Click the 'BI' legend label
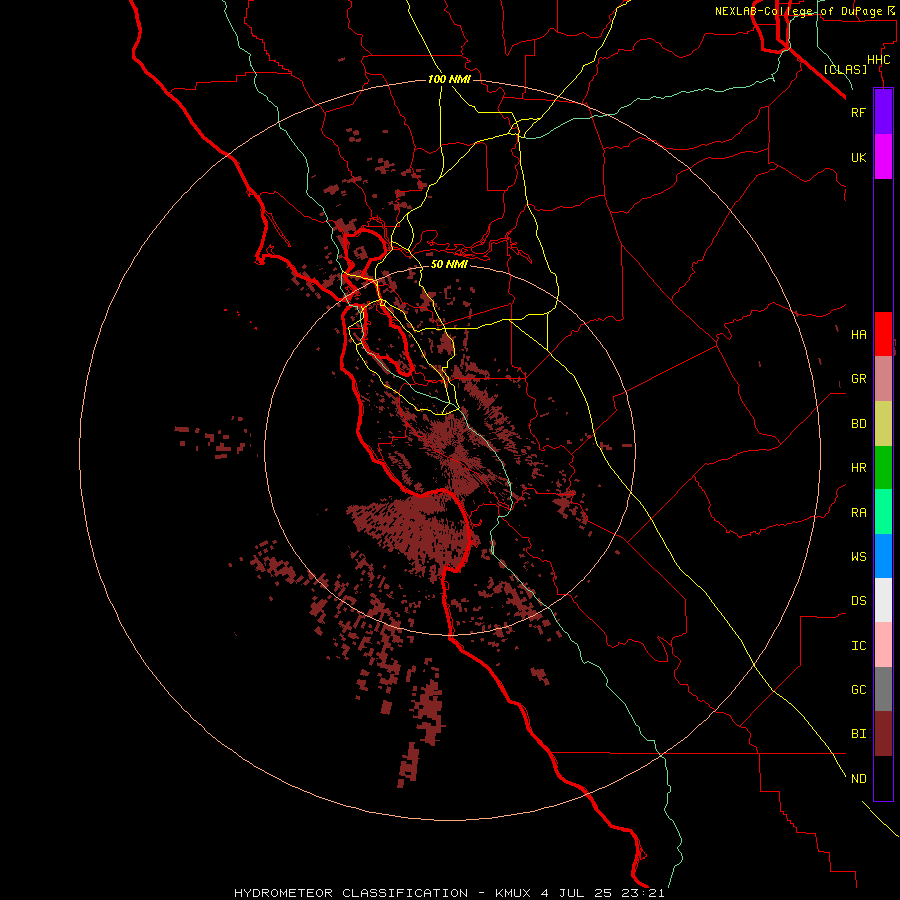Image resolution: width=900 pixels, height=900 pixels. [x=858, y=734]
